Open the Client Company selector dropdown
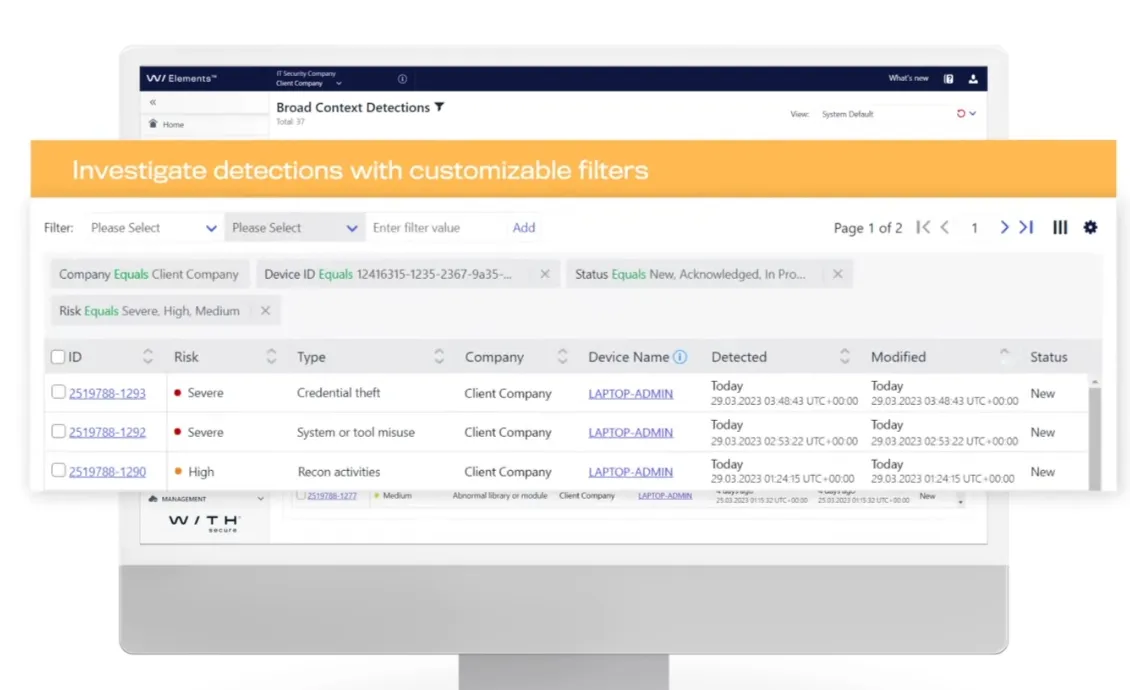The height and width of the screenshot is (690, 1130). (x=308, y=83)
